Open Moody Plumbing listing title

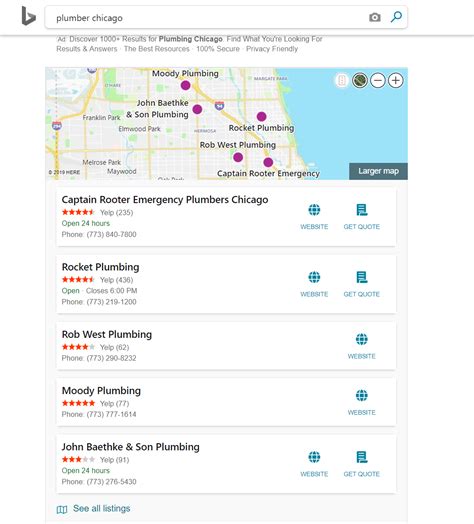point(101,391)
